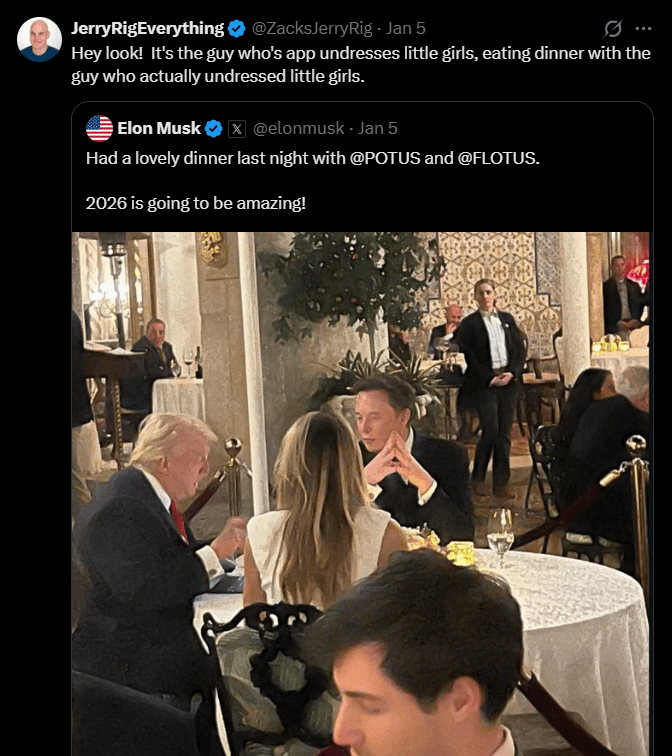Click JerryRigEverything's blue verified badge
Screen dimensions: 672x756
pos(237,28)
